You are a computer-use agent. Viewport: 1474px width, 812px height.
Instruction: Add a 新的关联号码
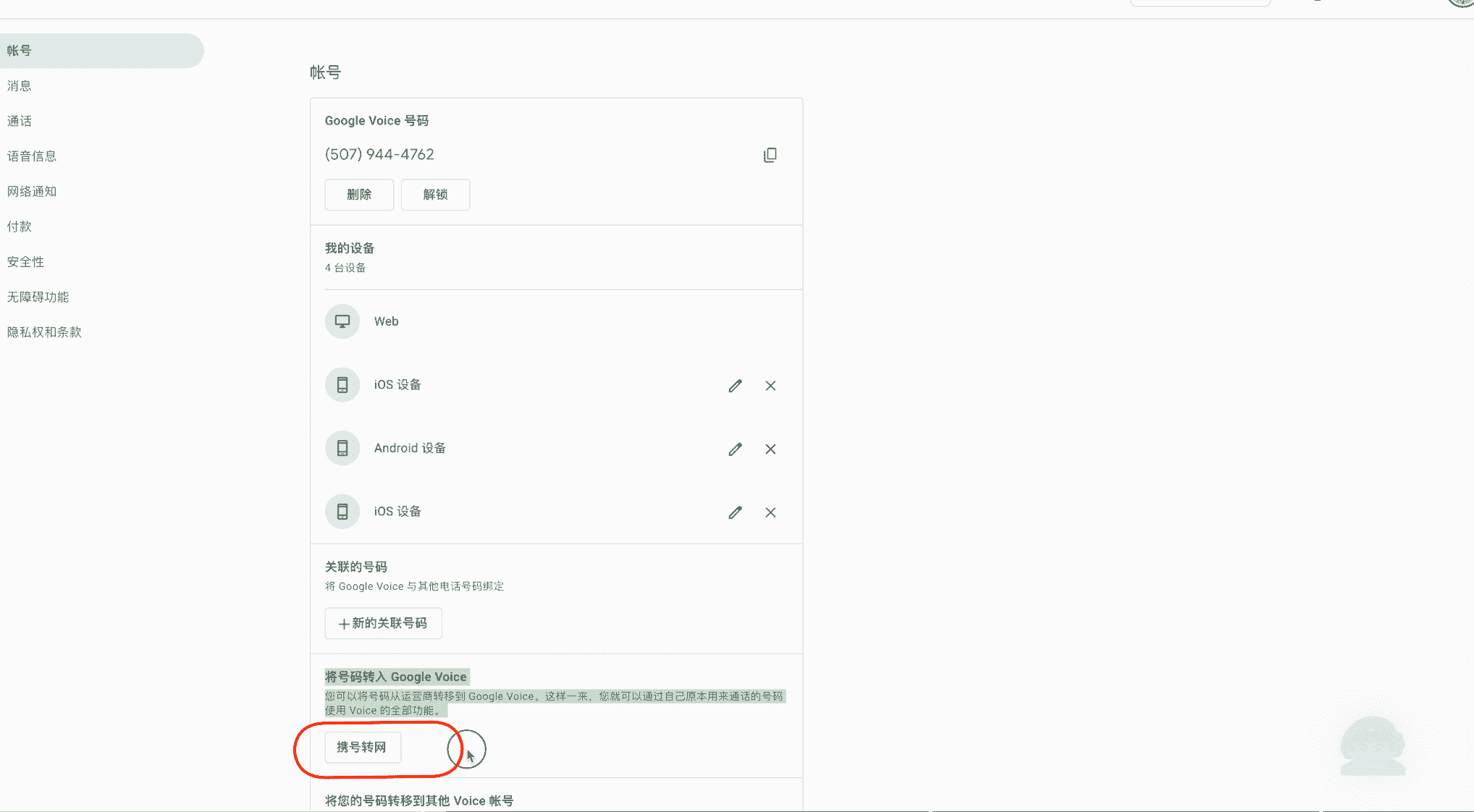click(x=383, y=623)
